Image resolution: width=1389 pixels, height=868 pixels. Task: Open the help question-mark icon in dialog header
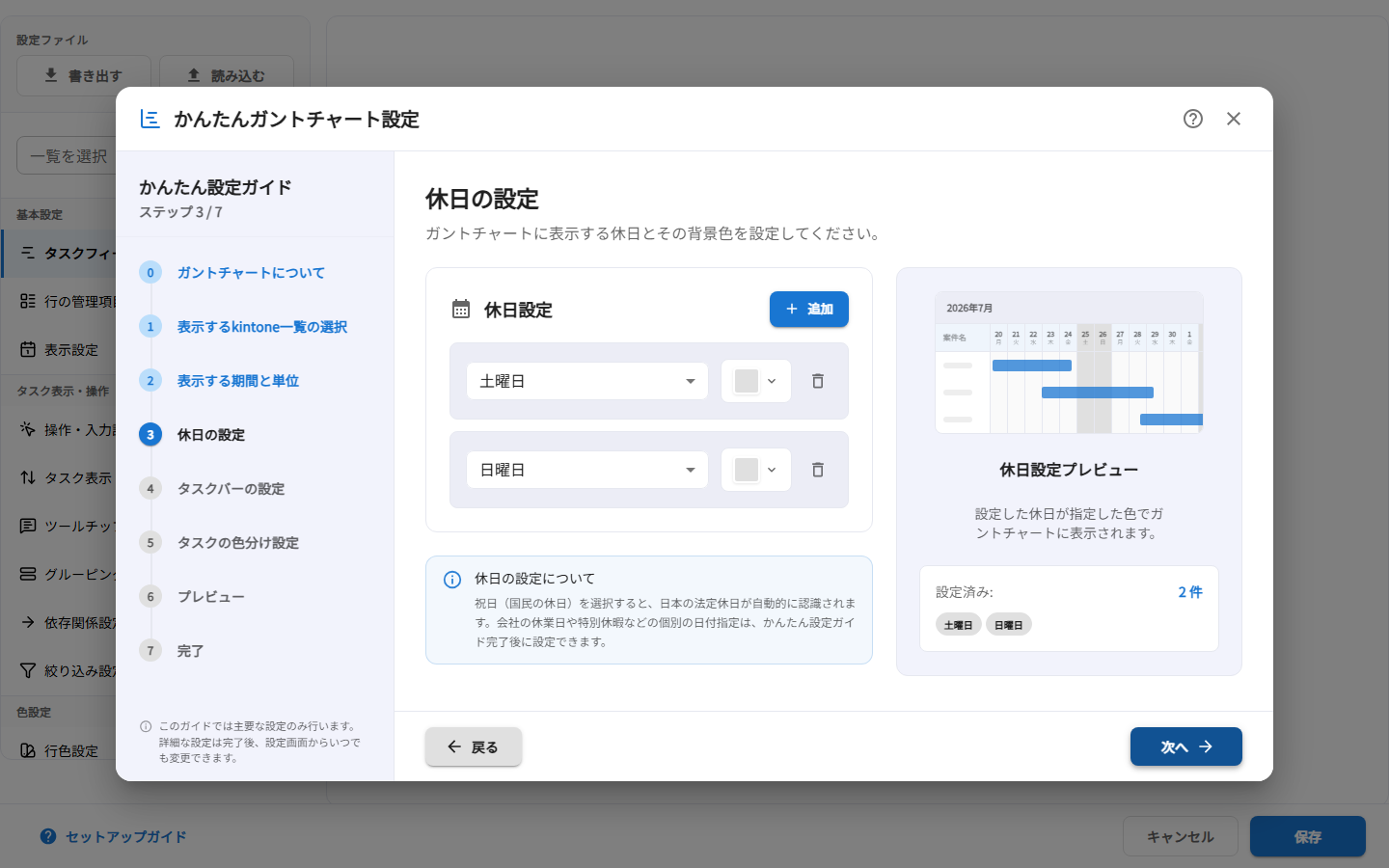point(1193,119)
